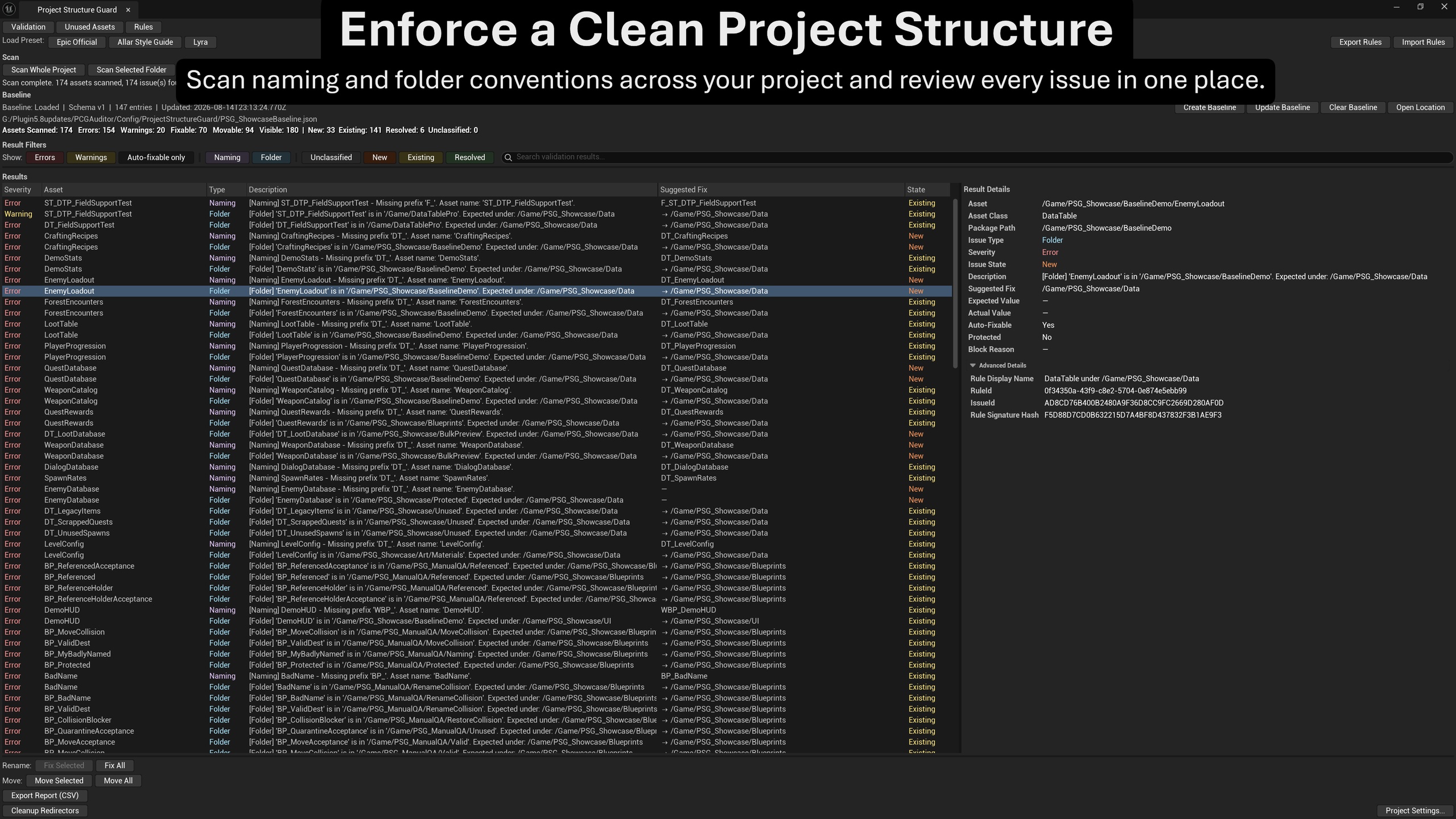This screenshot has width=1456, height=819.
Task: Switch to the Validation tab
Action: point(28,27)
